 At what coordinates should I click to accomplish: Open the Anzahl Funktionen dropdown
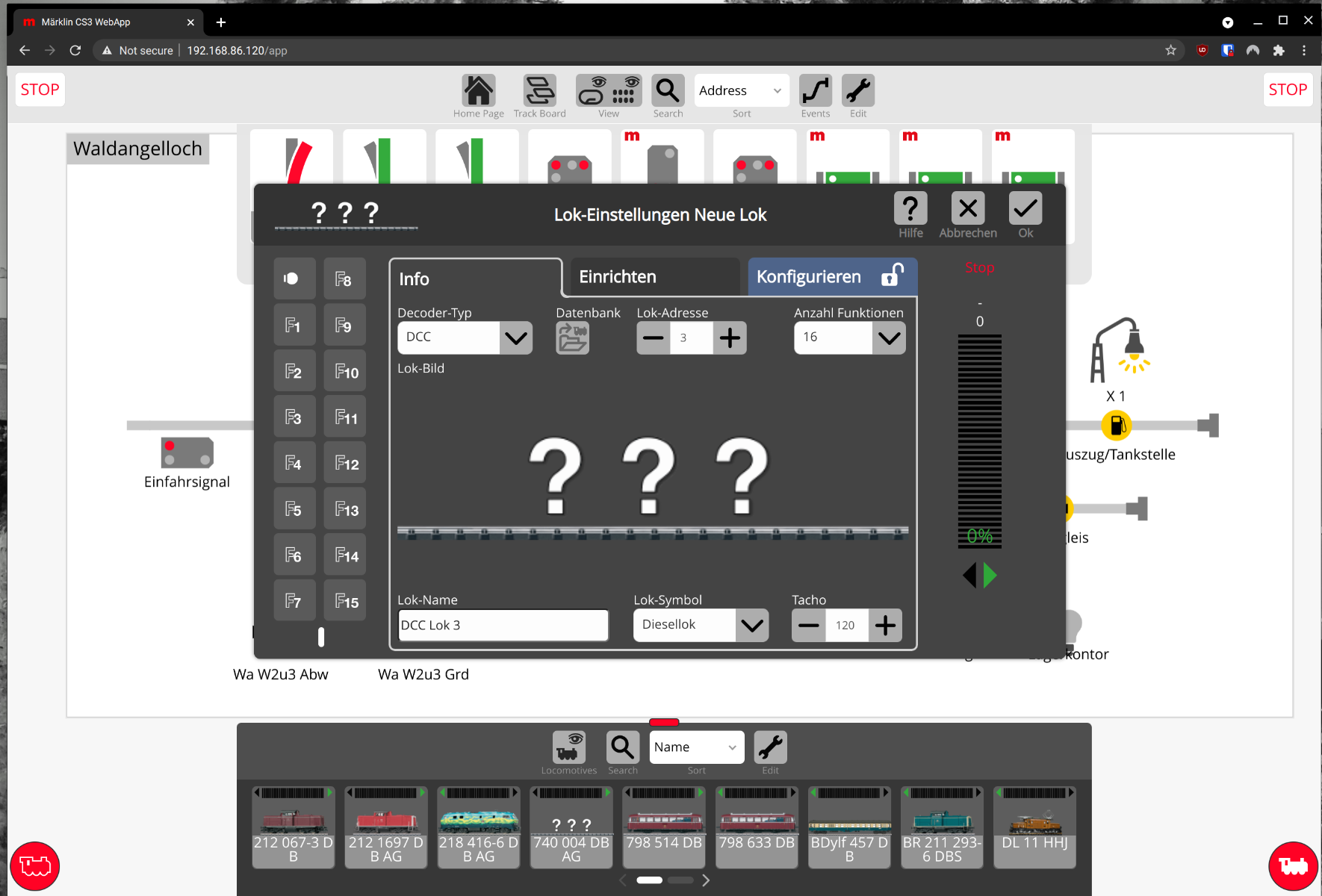point(889,338)
